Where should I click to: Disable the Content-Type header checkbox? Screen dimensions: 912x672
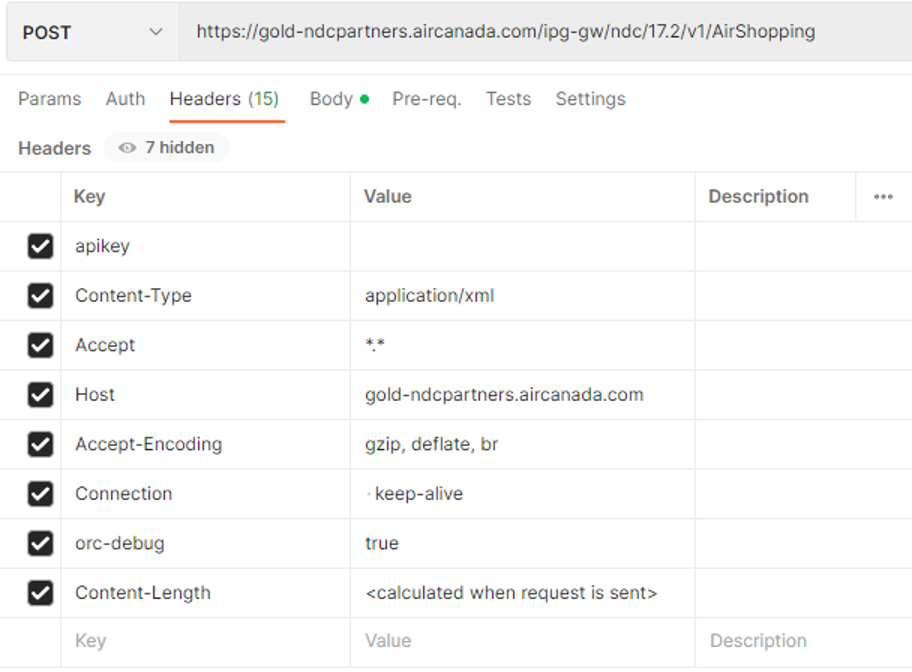40,296
